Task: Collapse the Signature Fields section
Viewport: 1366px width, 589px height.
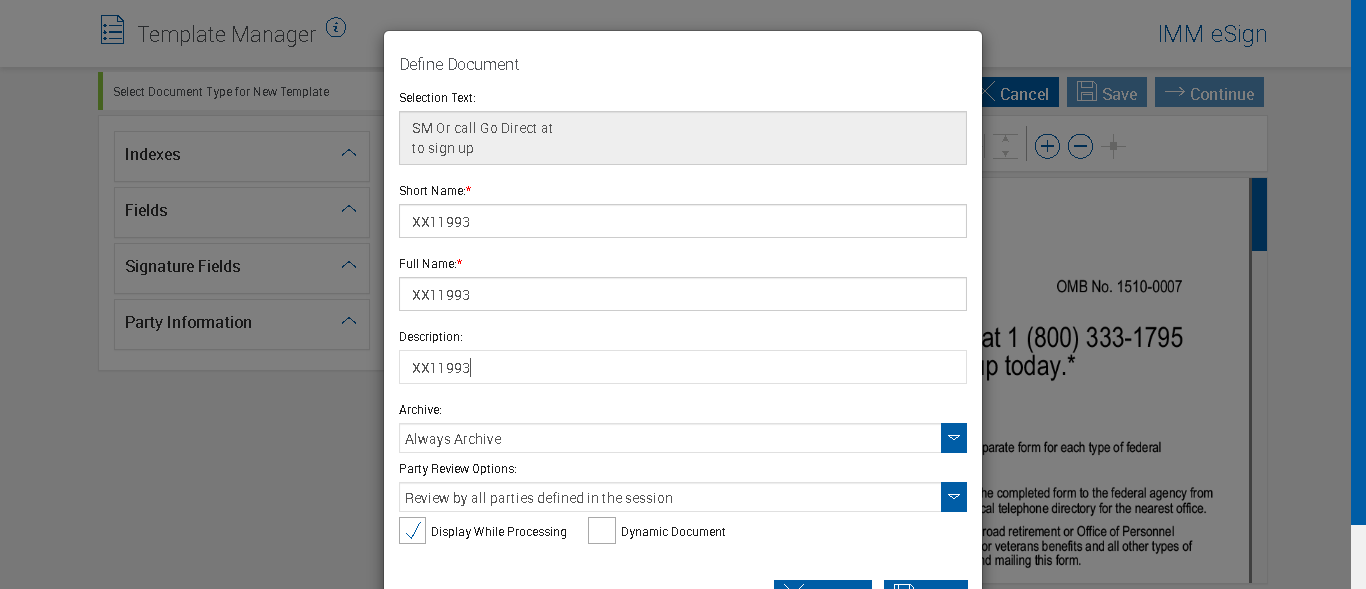Action: point(348,266)
